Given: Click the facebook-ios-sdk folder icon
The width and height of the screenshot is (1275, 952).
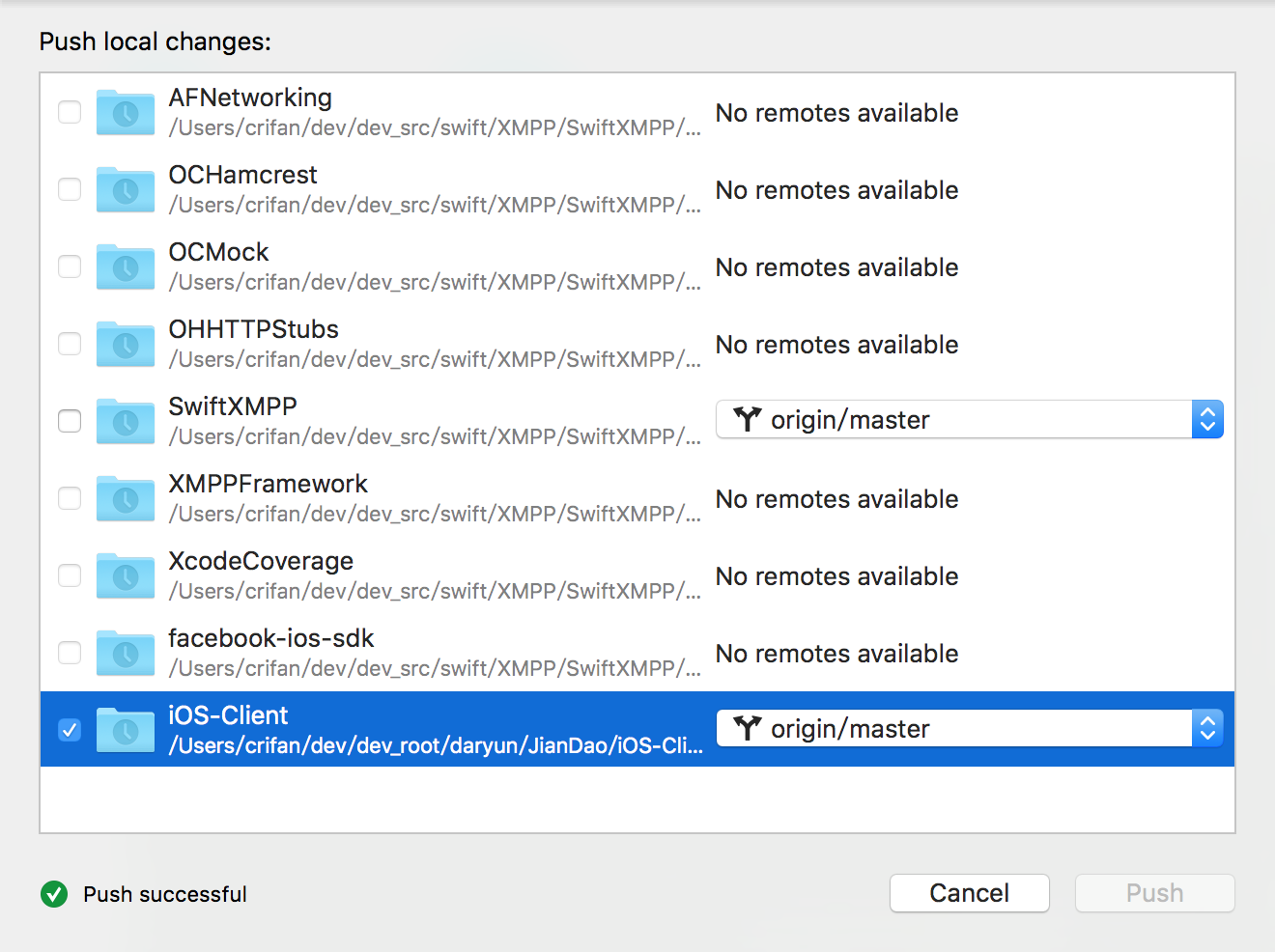Looking at the screenshot, I should 126,654.
